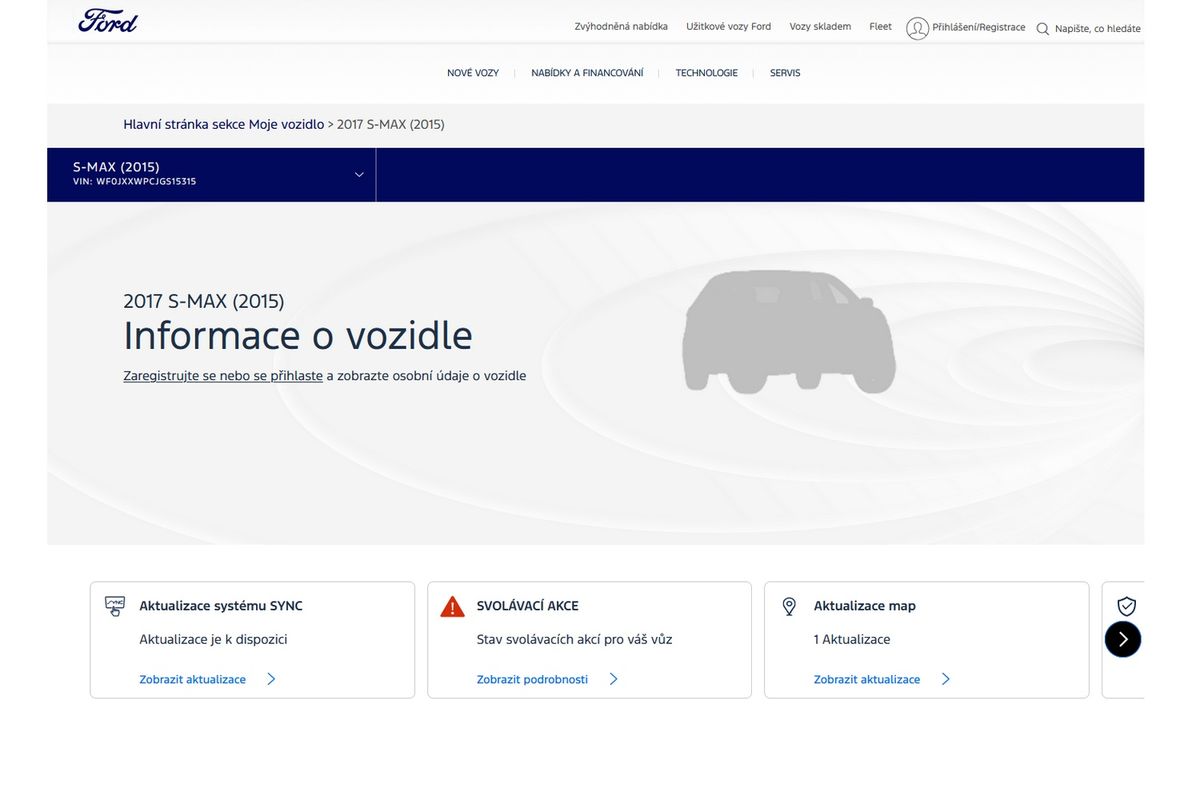1200x800 pixels.
Task: Click the user profile icon
Action: click(917, 28)
